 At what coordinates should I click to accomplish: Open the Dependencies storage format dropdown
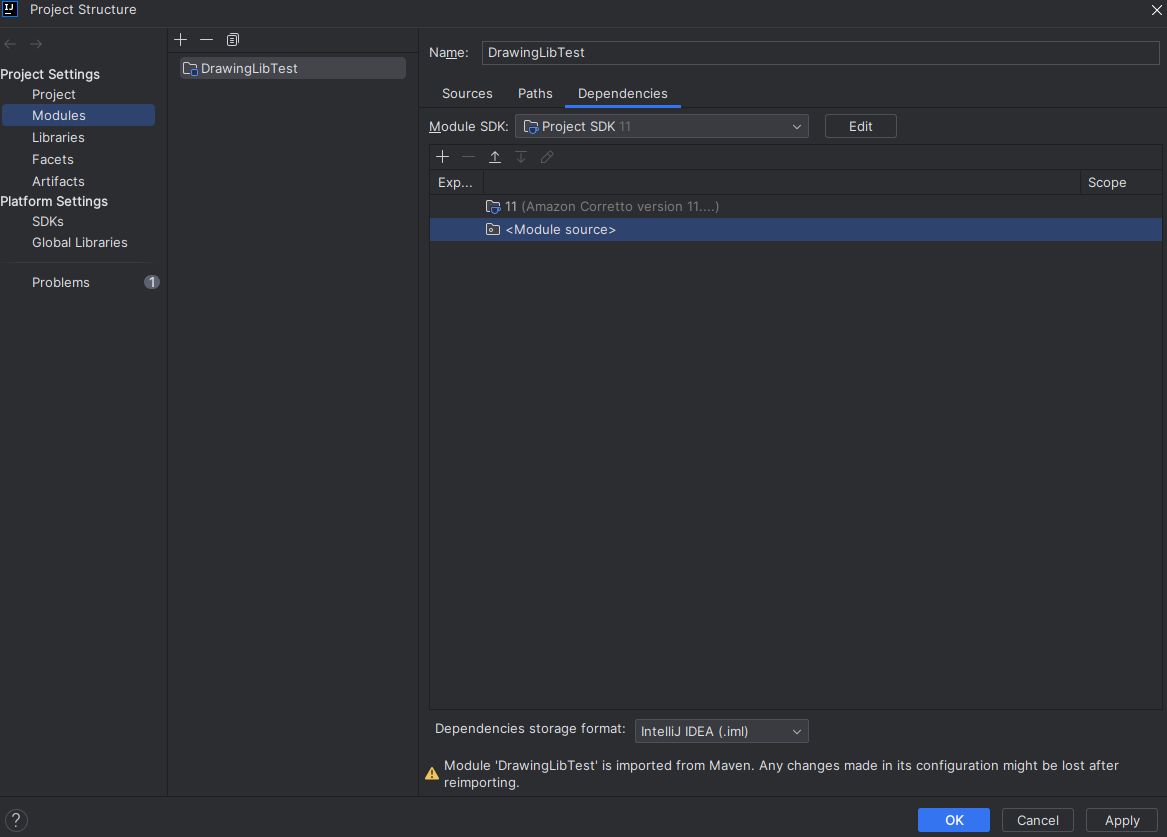[x=721, y=731]
